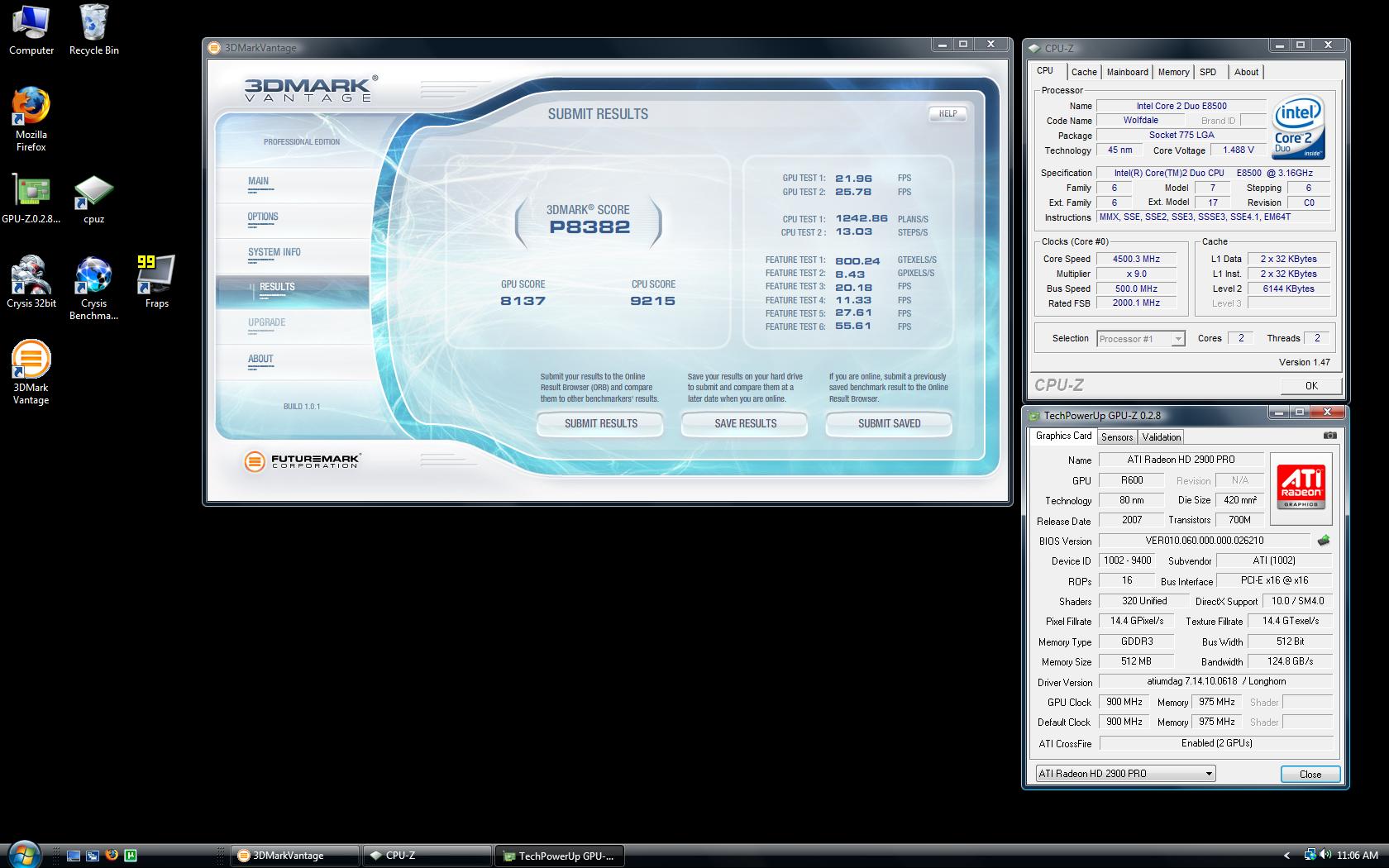The height and width of the screenshot is (868, 1389).
Task: Open the Computer desktop icon
Action: coord(31,30)
